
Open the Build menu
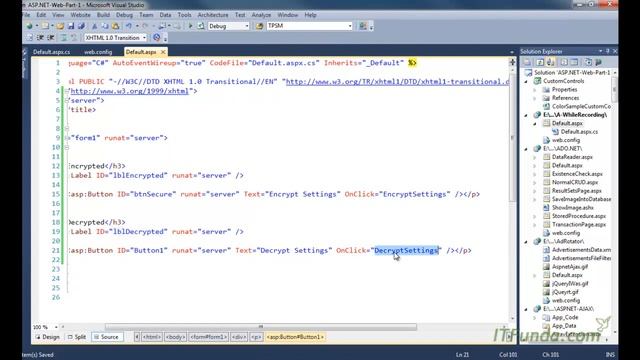pyautogui.click(x=103, y=15)
